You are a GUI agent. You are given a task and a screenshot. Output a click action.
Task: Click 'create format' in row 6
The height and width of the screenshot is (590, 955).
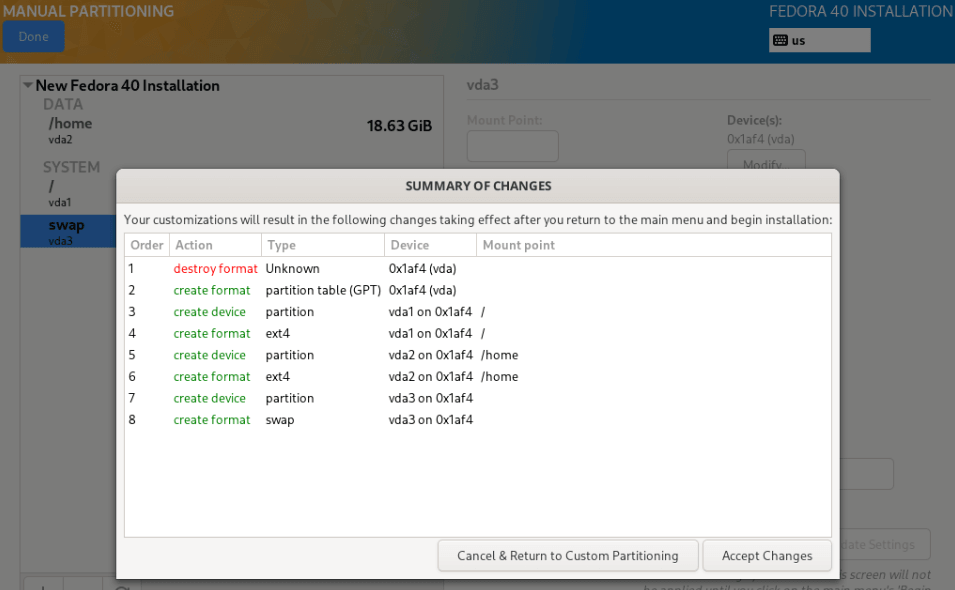[212, 377]
